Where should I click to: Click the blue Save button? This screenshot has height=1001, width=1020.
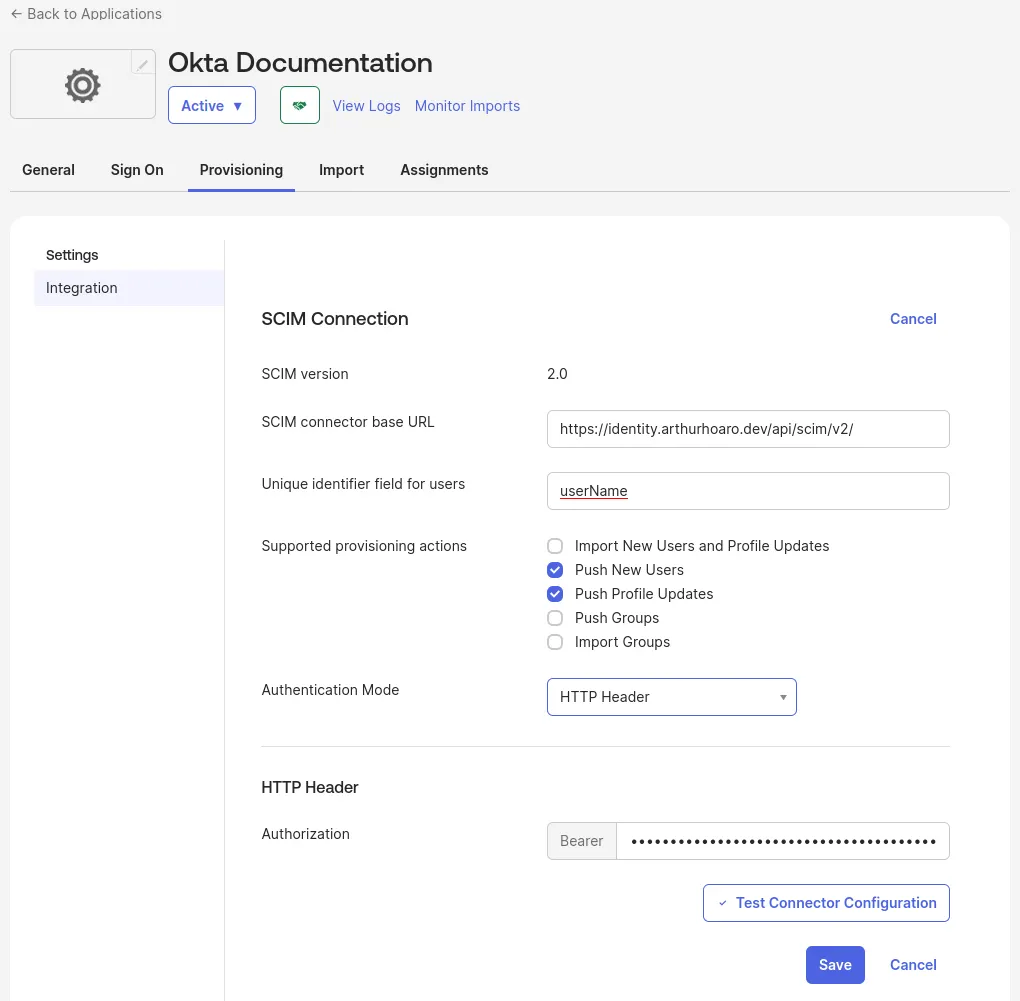point(835,965)
